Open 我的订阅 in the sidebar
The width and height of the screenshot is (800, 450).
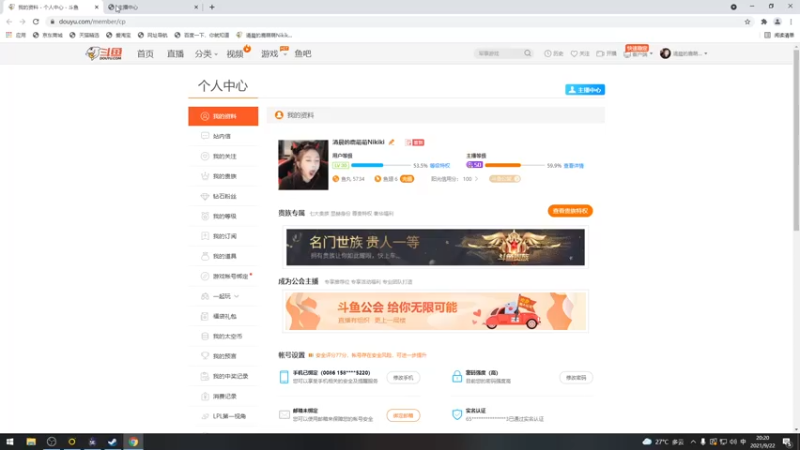pos(223,236)
